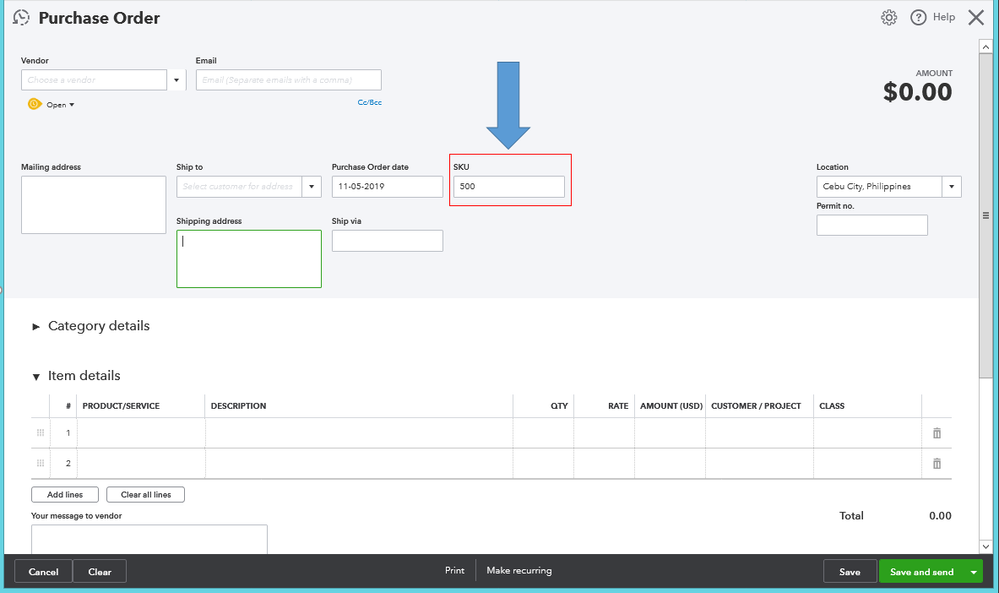
Task: Click the yellow Open status icon
Action: (34, 104)
